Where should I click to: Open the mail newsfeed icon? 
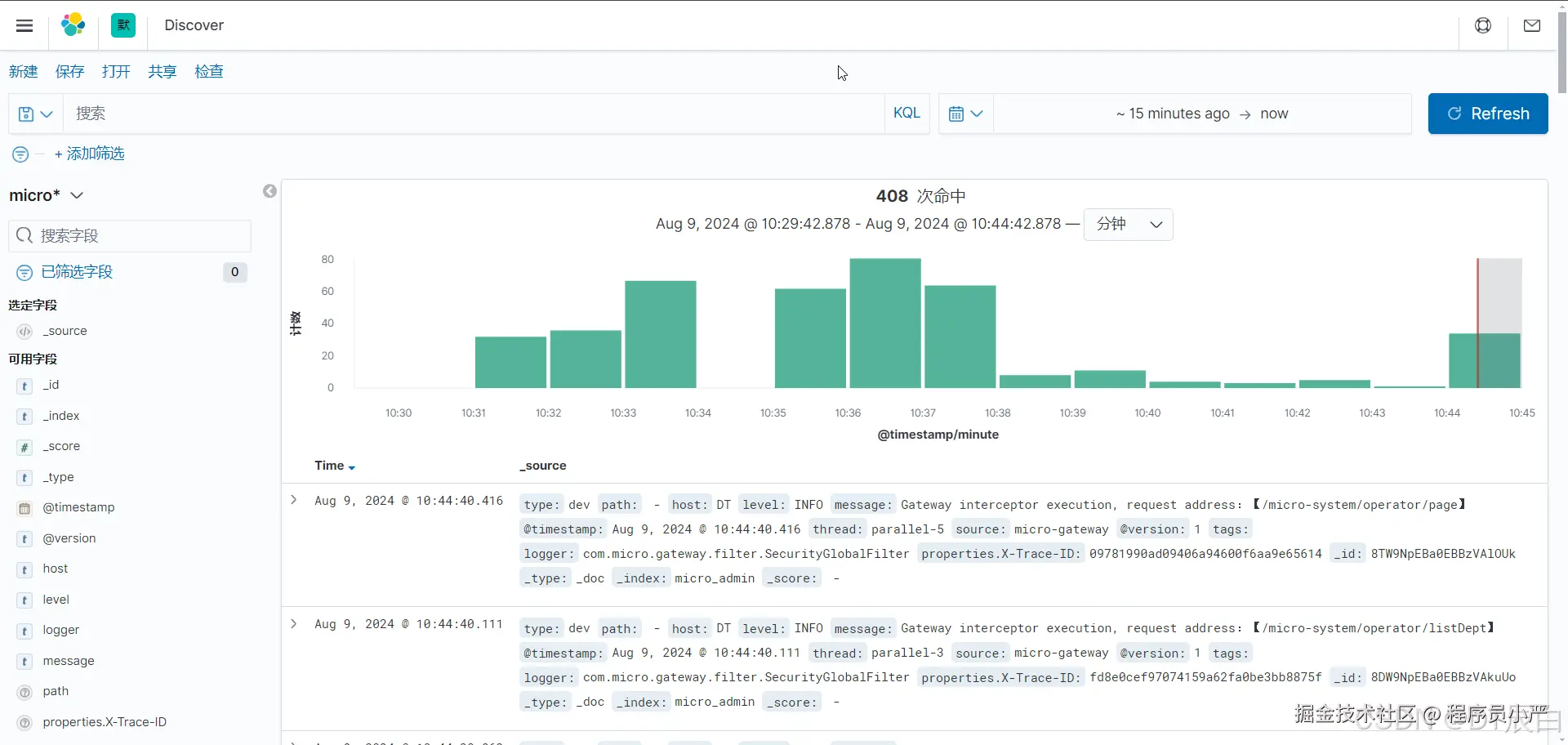1532,25
